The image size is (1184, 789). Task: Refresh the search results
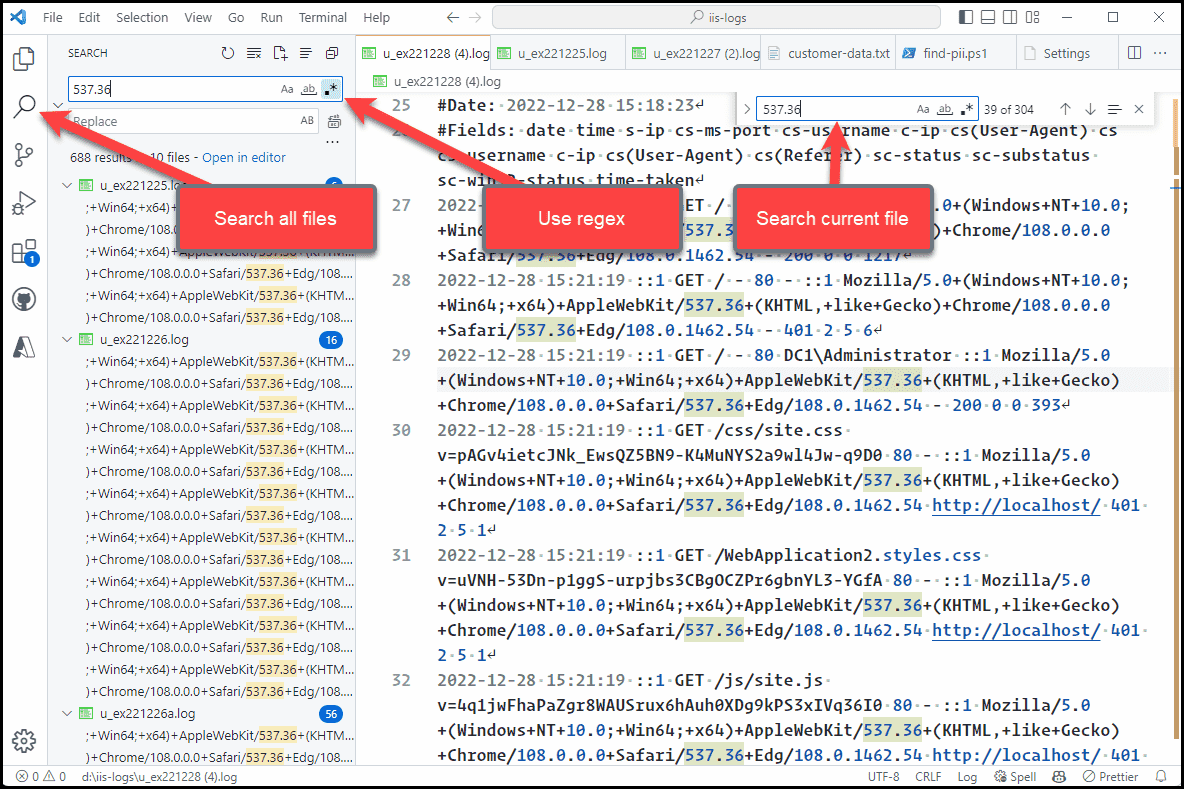(x=229, y=52)
